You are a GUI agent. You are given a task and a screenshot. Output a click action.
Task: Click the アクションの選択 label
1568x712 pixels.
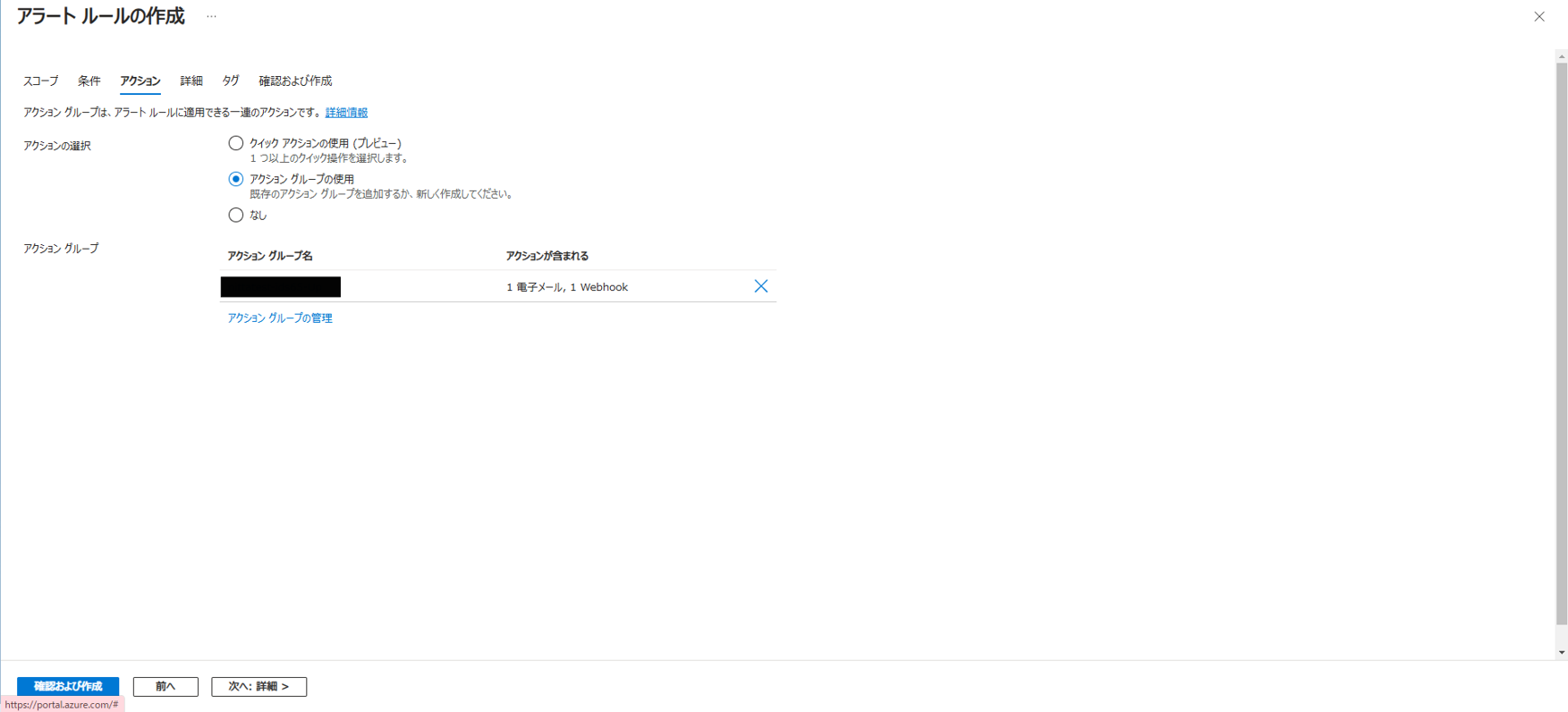pyautogui.click(x=57, y=146)
